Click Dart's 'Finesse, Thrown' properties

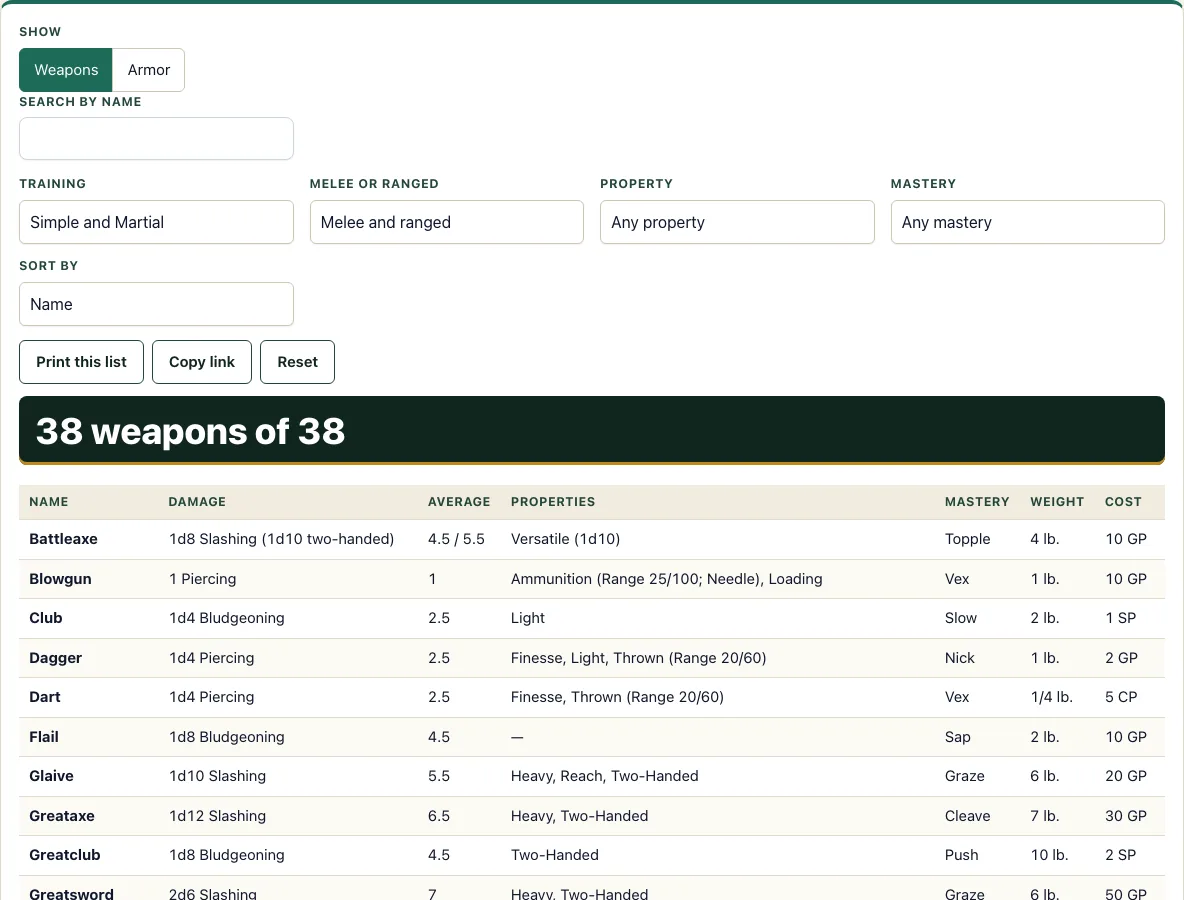coord(617,698)
